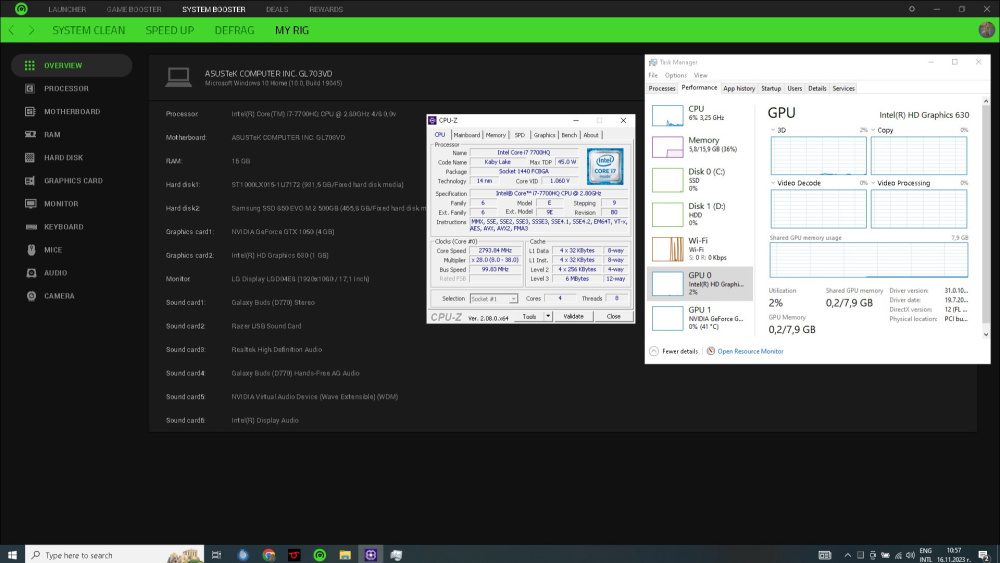Switch to the Launcher tab
This screenshot has width=1000, height=563.
(67, 9)
